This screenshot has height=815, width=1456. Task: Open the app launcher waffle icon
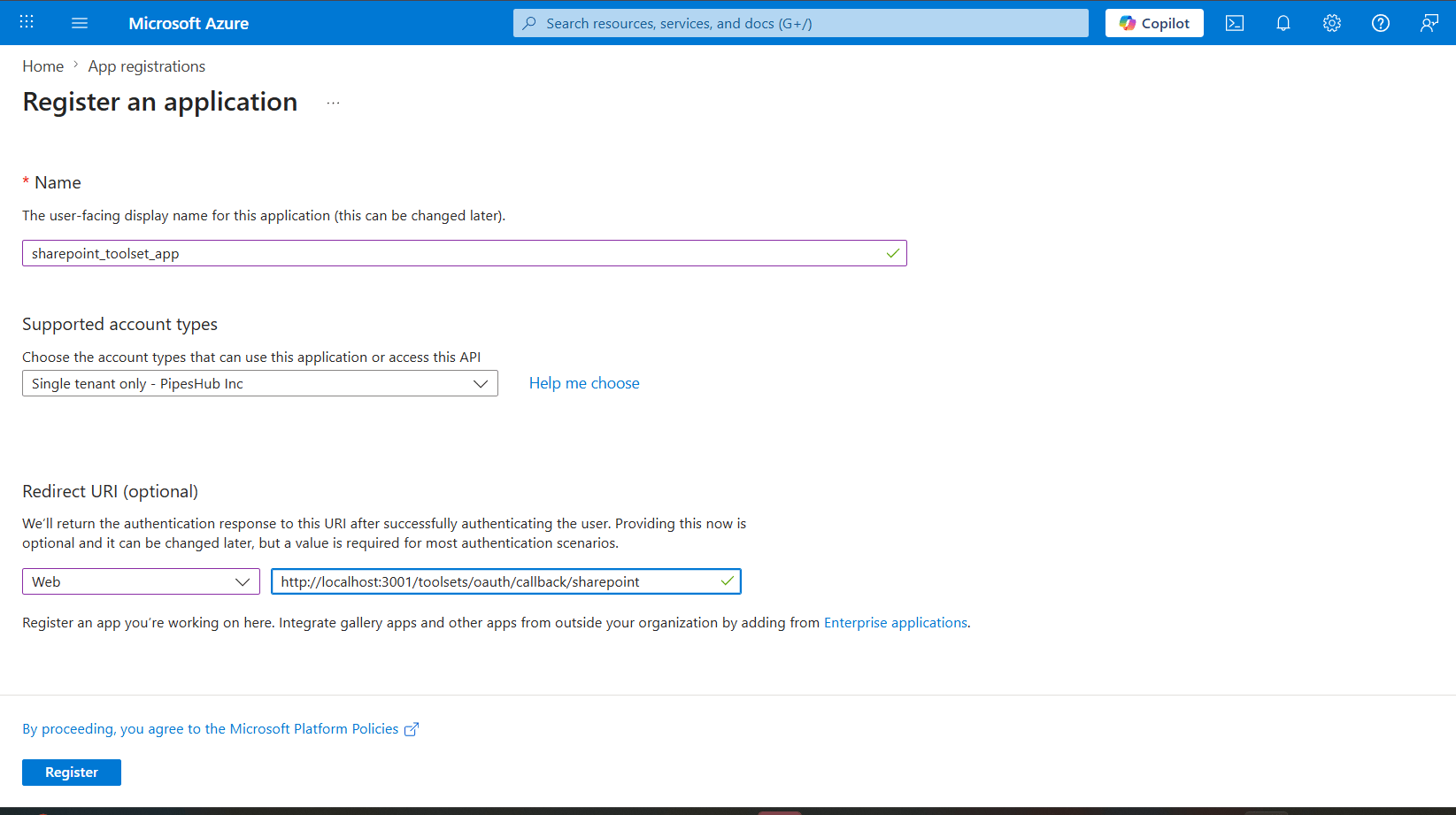[27, 23]
